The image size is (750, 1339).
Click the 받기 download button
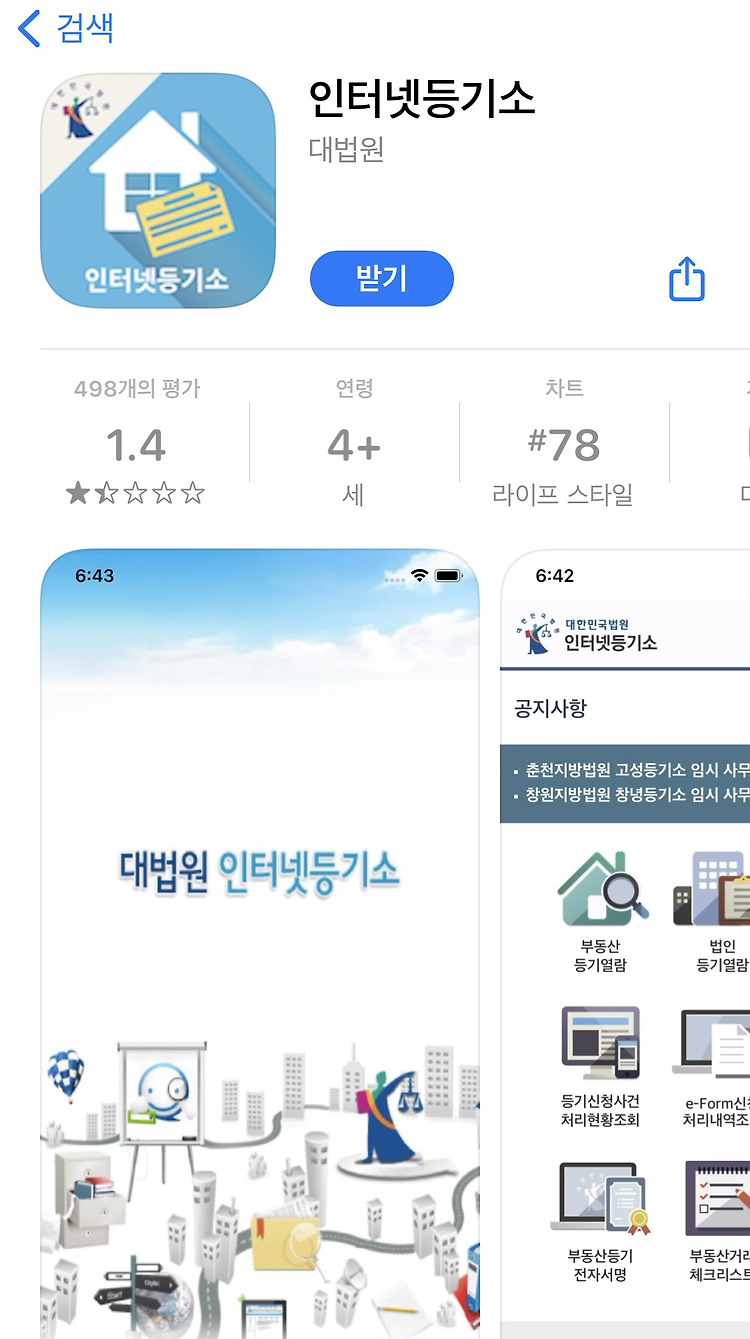[382, 278]
